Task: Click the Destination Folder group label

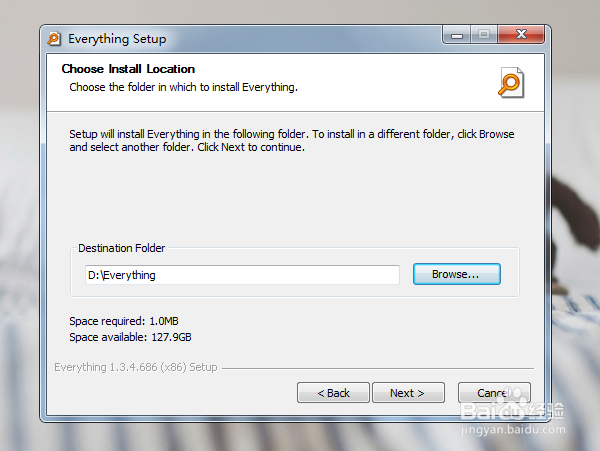Action: tap(121, 248)
